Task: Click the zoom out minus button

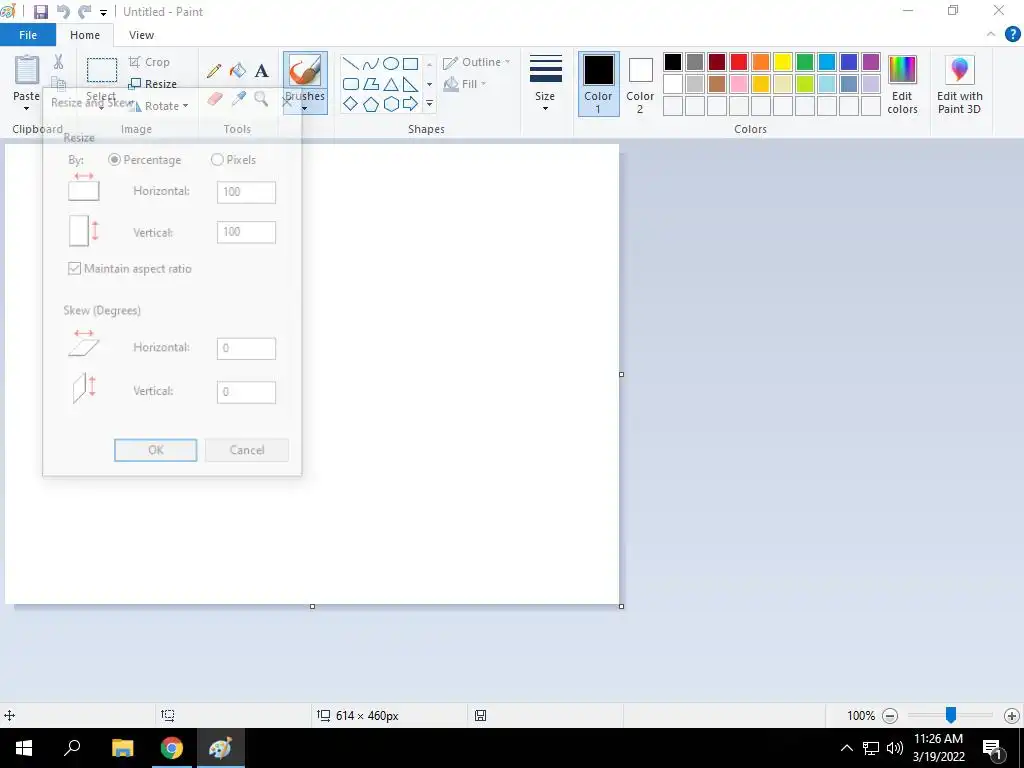Action: tap(890, 716)
